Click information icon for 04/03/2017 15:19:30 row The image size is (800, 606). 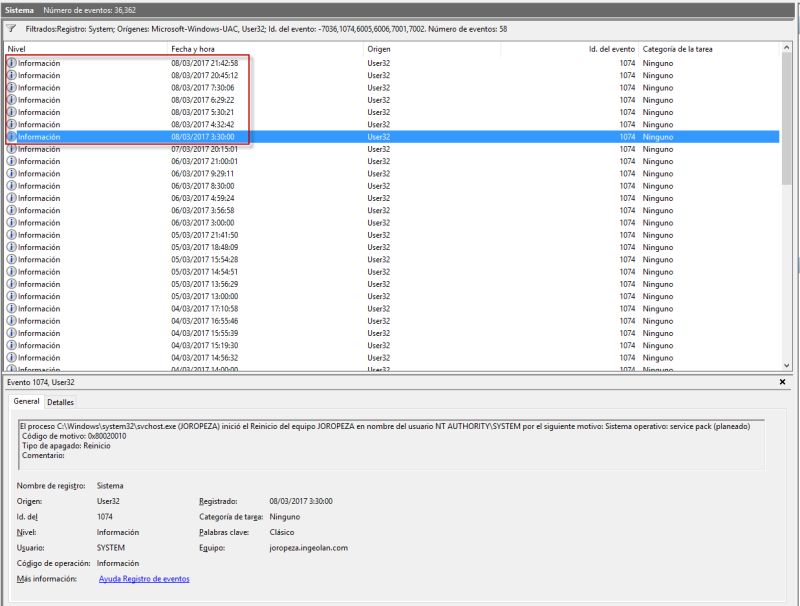pyautogui.click(x=12, y=343)
